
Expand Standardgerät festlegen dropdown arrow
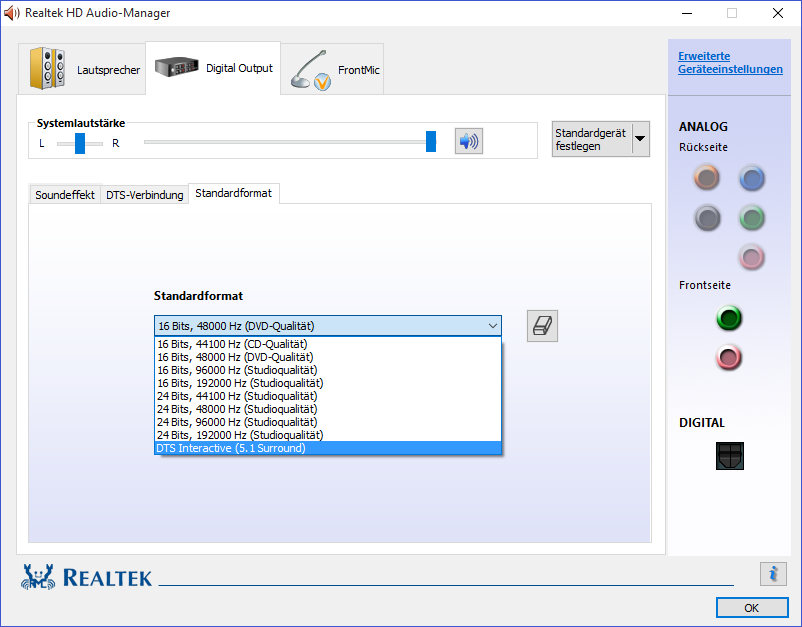pyautogui.click(x=640, y=139)
